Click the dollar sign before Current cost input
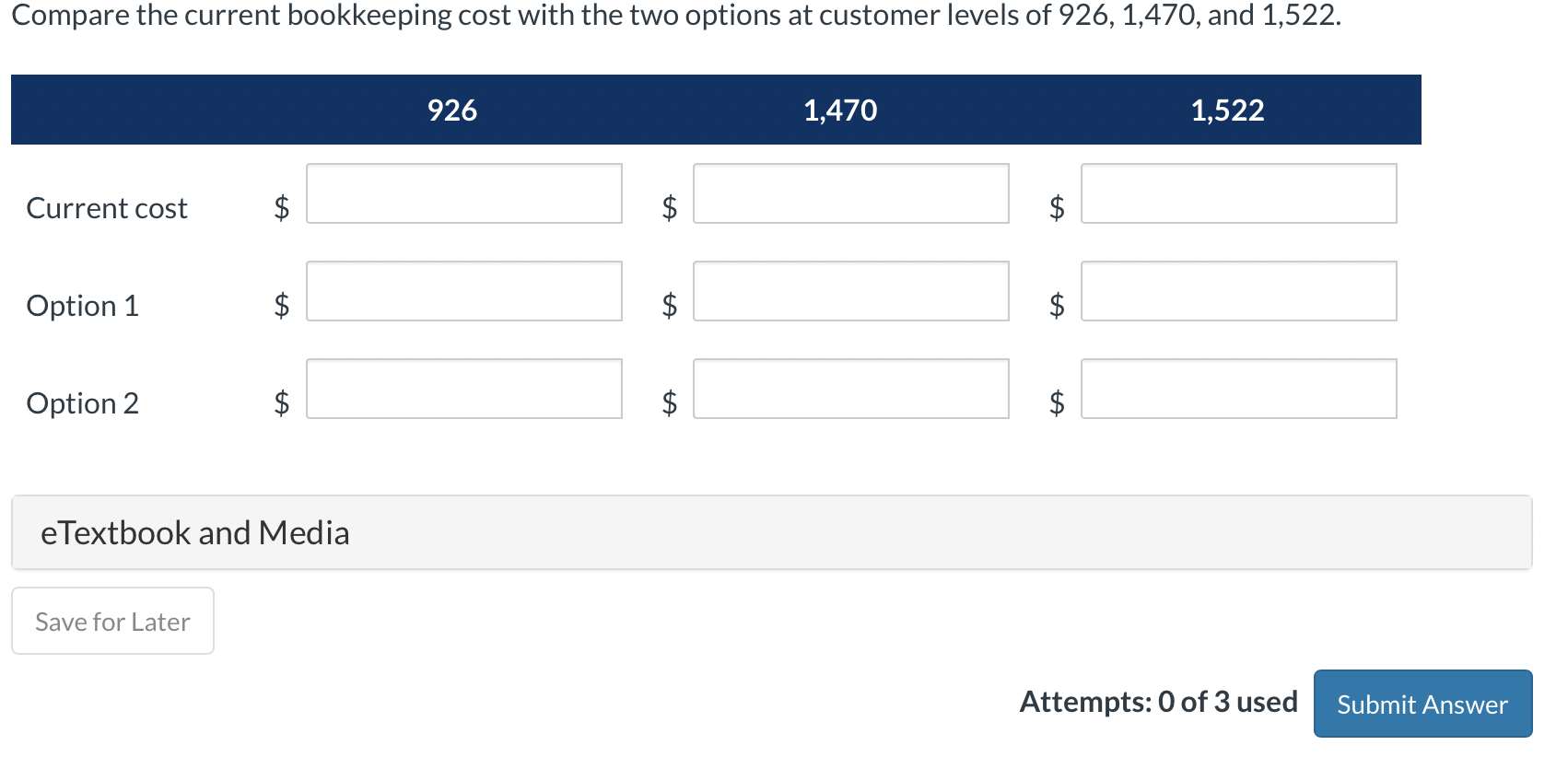 (x=279, y=208)
